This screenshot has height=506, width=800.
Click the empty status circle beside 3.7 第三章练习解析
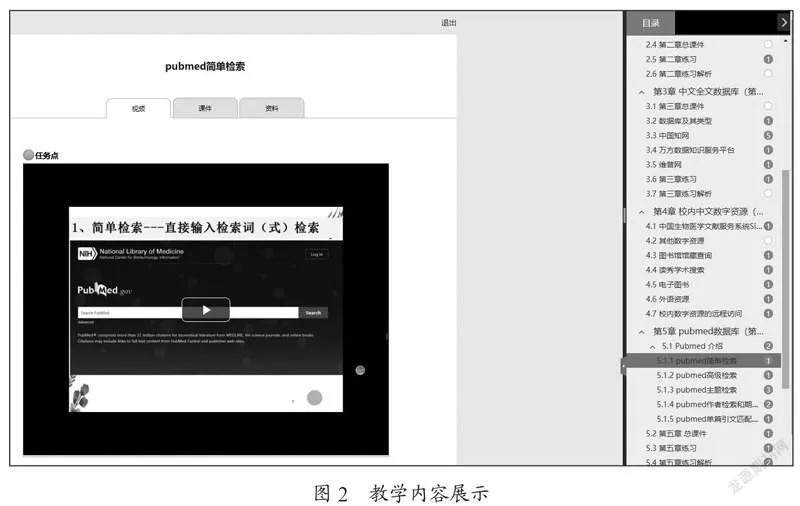tap(768, 193)
